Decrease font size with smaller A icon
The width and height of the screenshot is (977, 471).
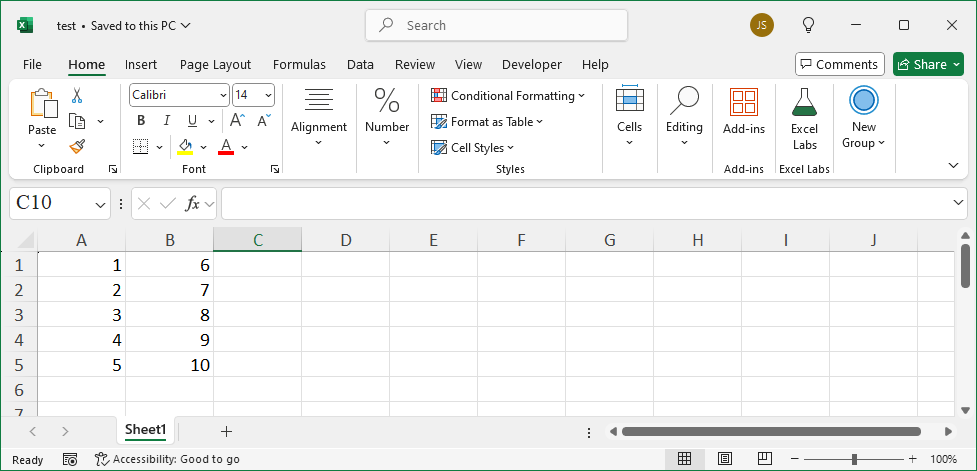click(264, 120)
